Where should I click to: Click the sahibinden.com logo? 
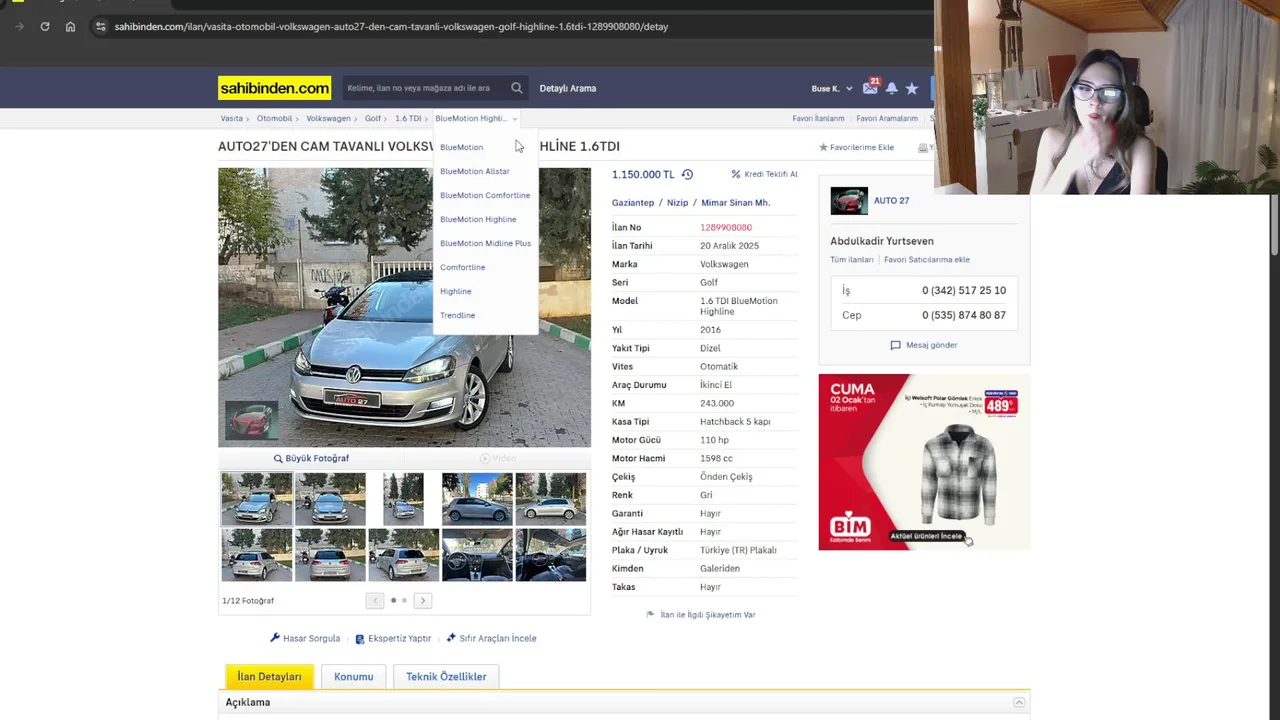point(274,88)
